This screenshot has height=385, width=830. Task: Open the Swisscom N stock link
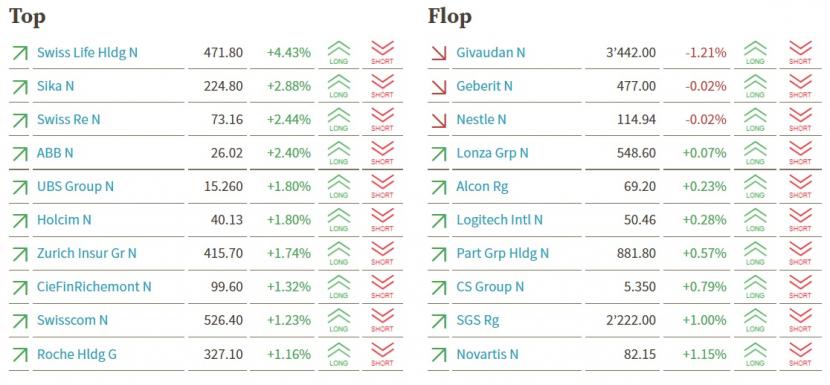pos(73,320)
